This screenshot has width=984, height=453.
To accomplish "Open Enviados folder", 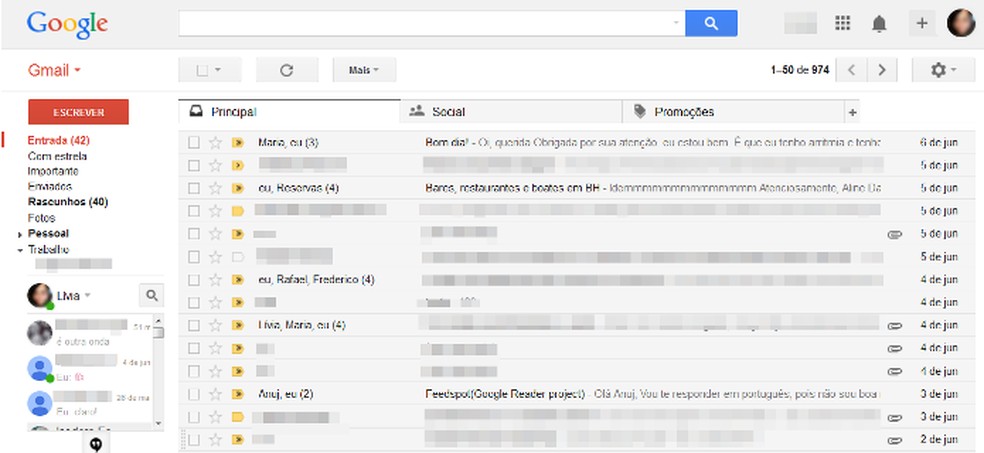I will pyautogui.click(x=50, y=187).
